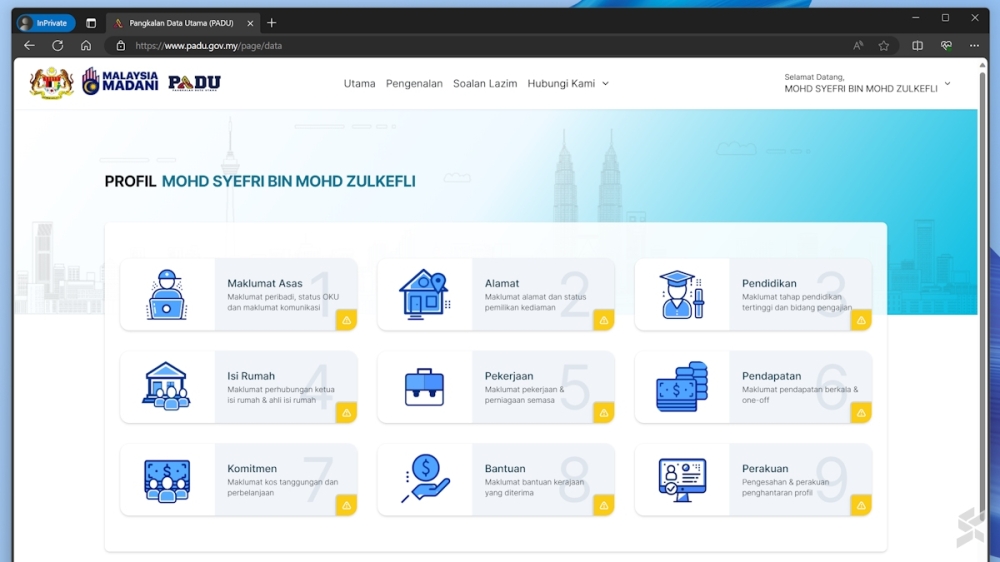This screenshot has height=562, width=1000.
Task: Click the PADU logo in header
Action: pyautogui.click(x=194, y=83)
